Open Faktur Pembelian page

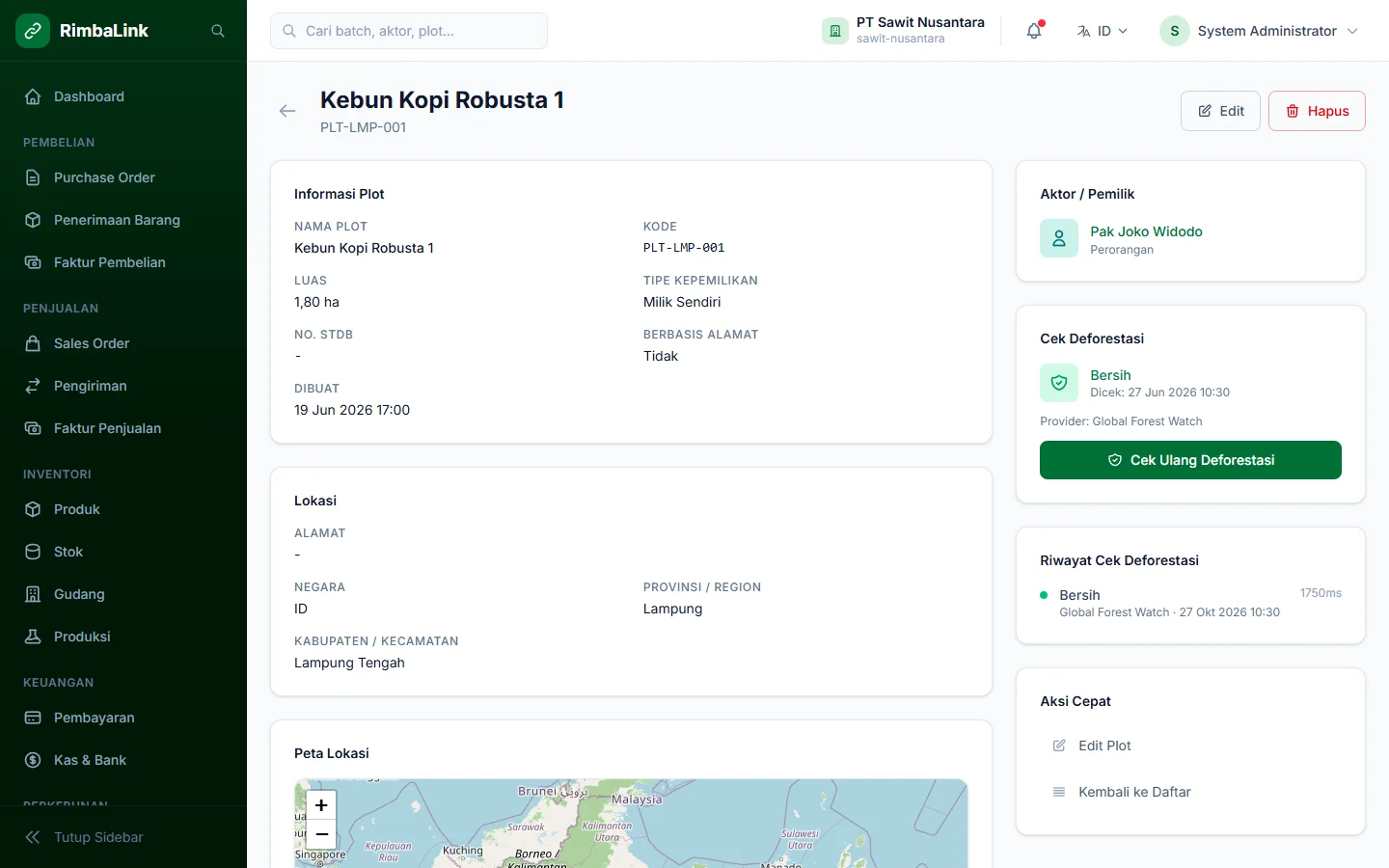pyautogui.click(x=123, y=262)
